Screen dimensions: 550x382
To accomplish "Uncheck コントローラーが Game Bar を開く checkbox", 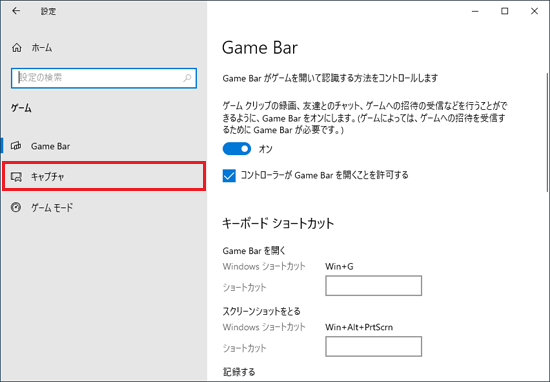I will [x=229, y=175].
